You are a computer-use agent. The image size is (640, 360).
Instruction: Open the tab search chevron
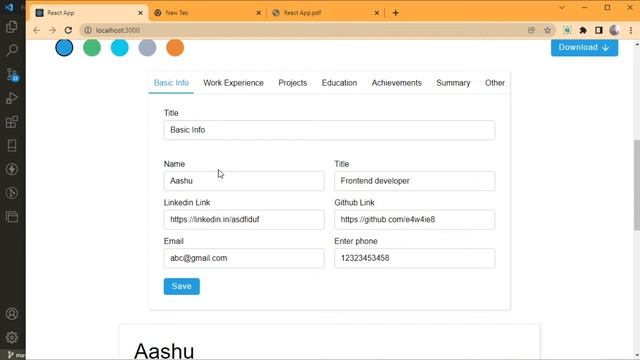[x=562, y=8]
